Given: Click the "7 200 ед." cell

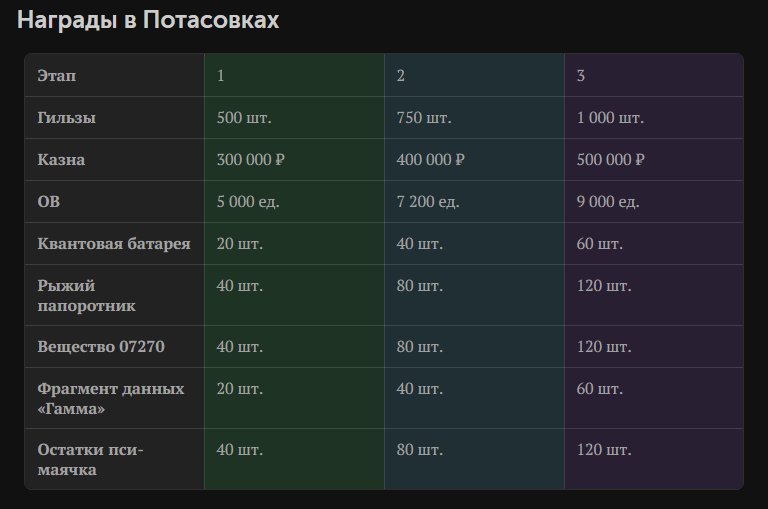Looking at the screenshot, I should coord(427,202).
